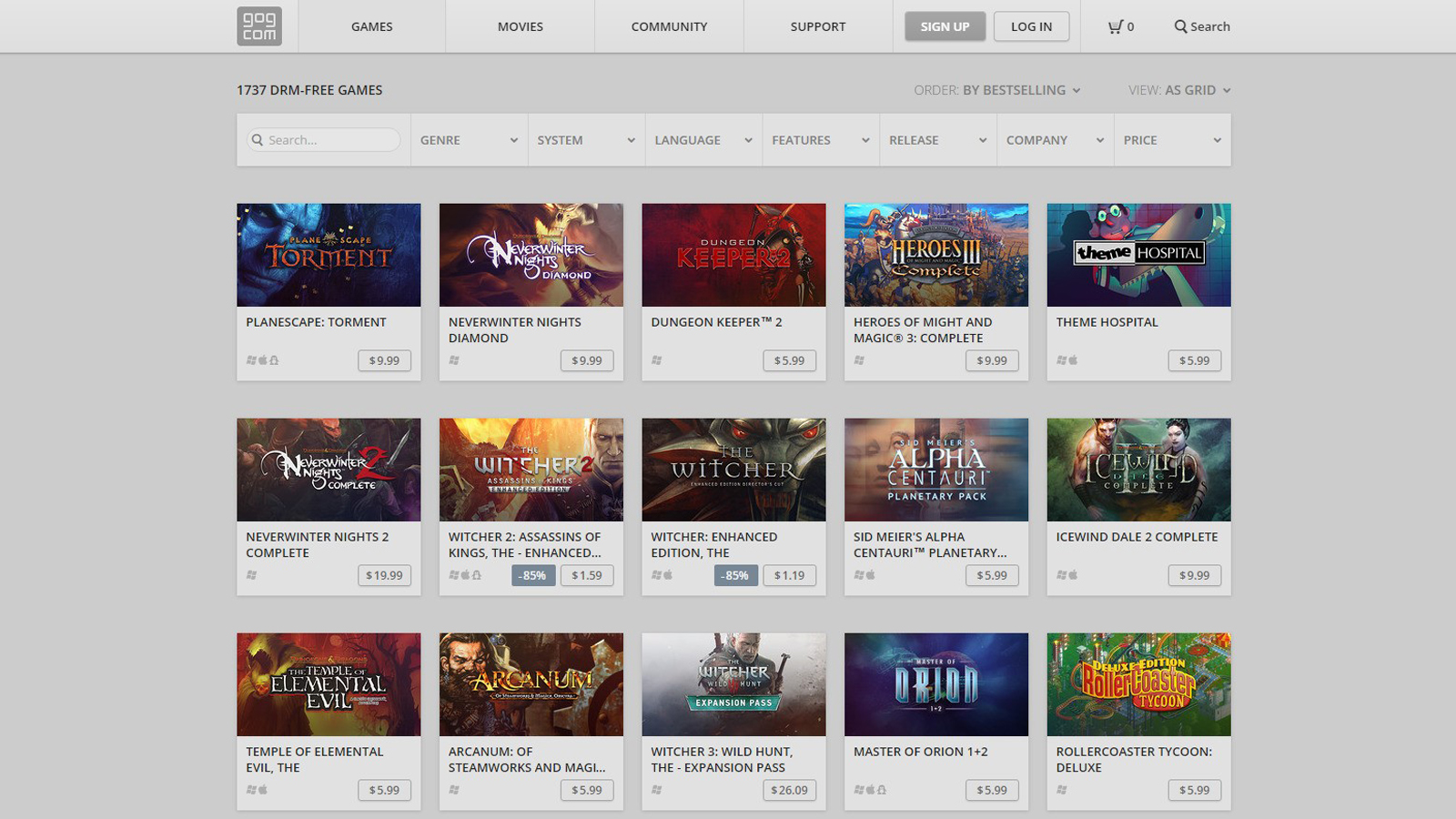Viewport: 1456px width, 819px height.
Task: Click the Mac icon under Temple of Elemental Evil
Action: point(263,790)
